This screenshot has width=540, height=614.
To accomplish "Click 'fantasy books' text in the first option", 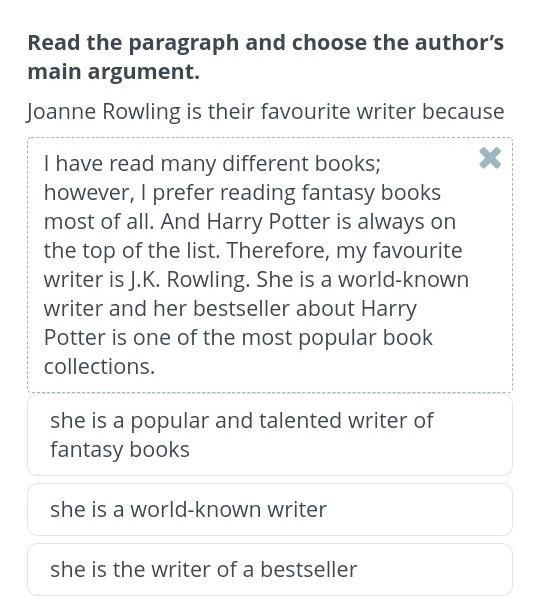I will tap(120, 450).
